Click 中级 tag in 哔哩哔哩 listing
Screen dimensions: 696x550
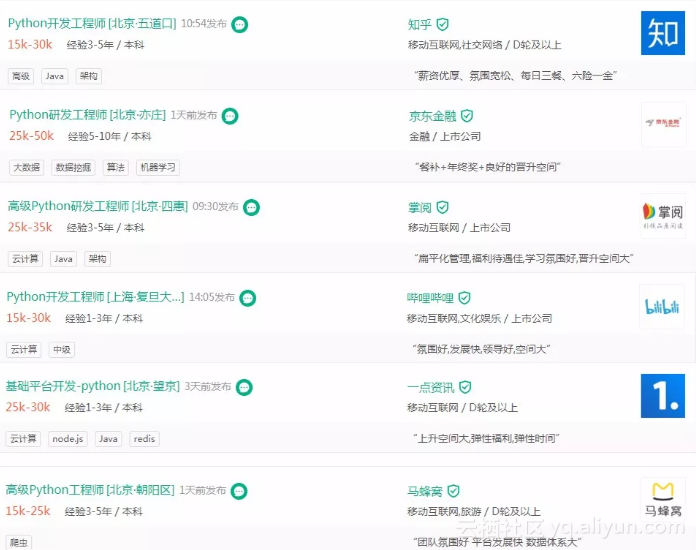[x=62, y=350]
